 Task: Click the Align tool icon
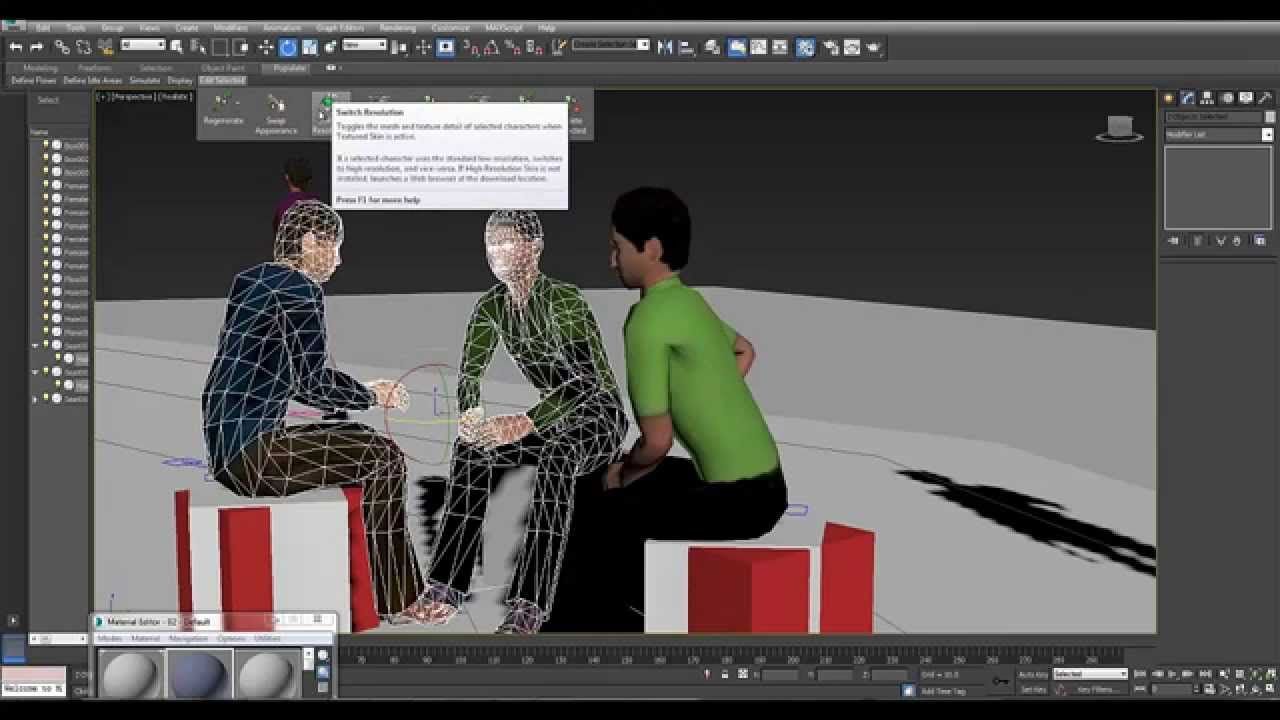click(686, 46)
